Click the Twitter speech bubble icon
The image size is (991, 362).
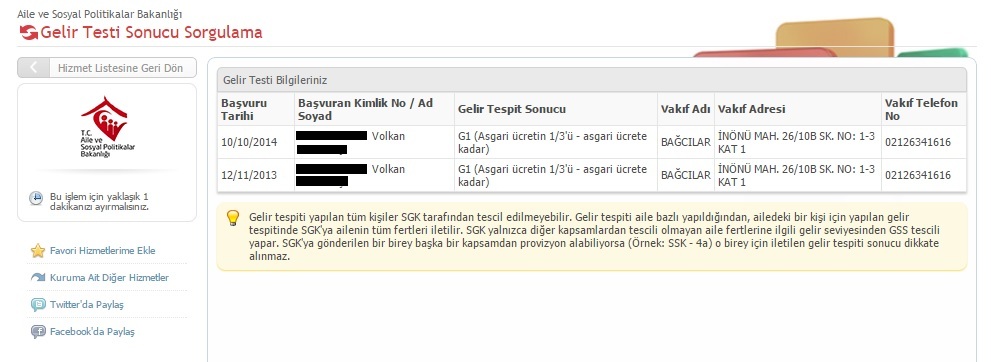click(x=38, y=305)
